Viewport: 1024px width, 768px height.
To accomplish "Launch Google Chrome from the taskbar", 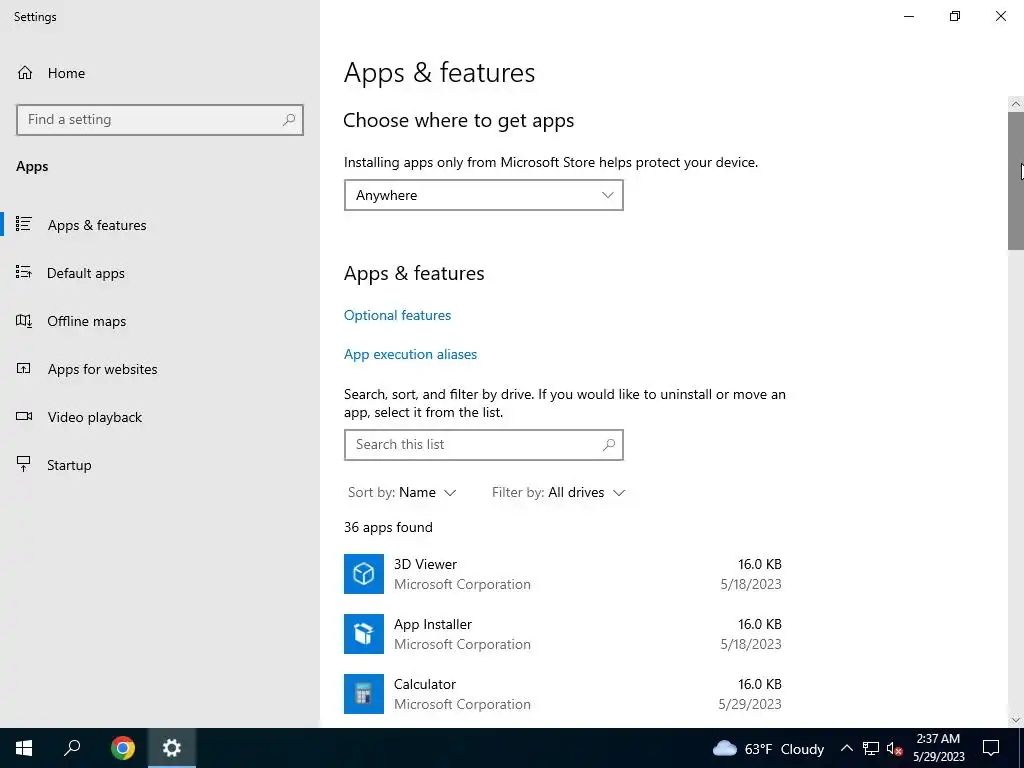I will [x=122, y=748].
